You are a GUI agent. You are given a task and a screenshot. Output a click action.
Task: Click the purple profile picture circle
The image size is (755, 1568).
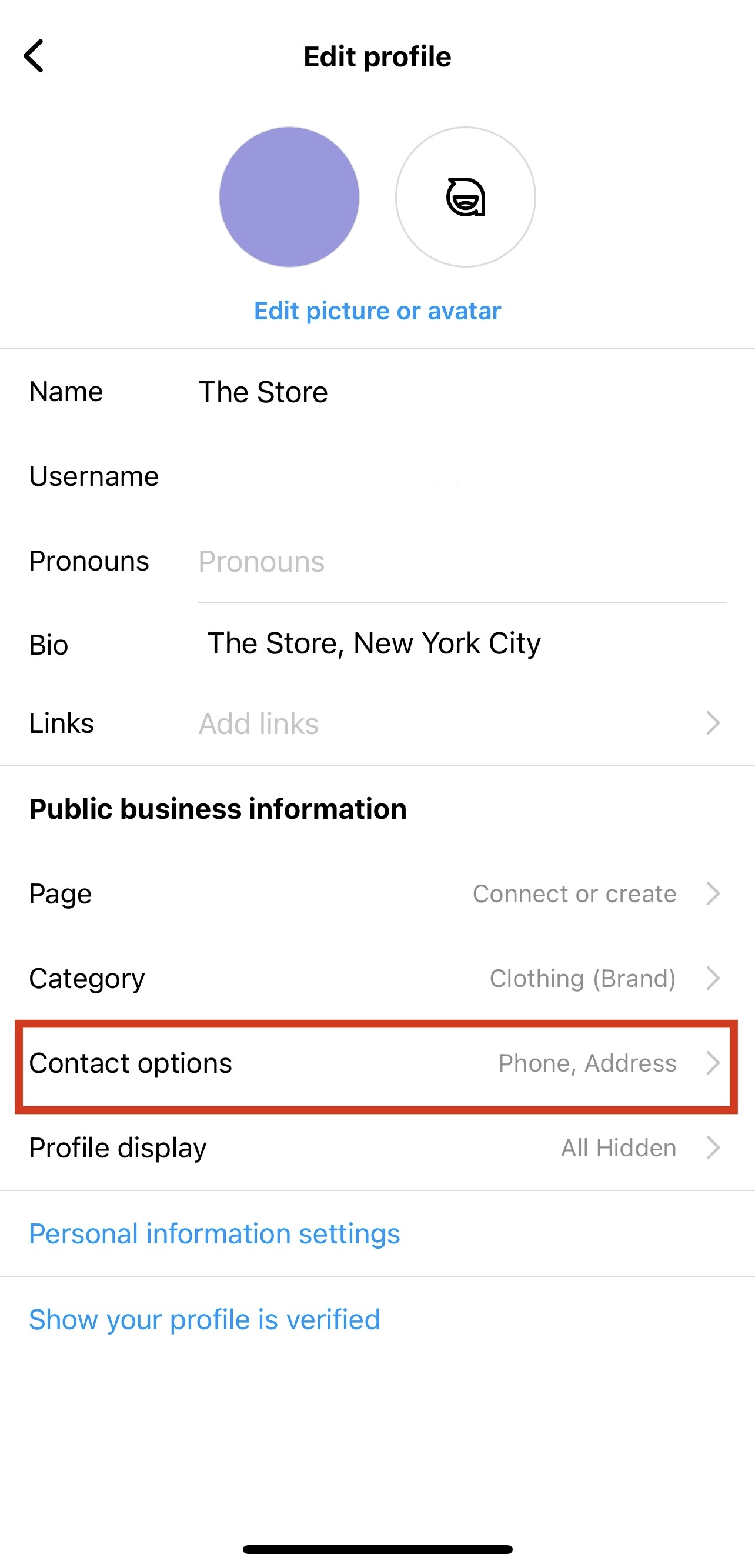coord(289,197)
